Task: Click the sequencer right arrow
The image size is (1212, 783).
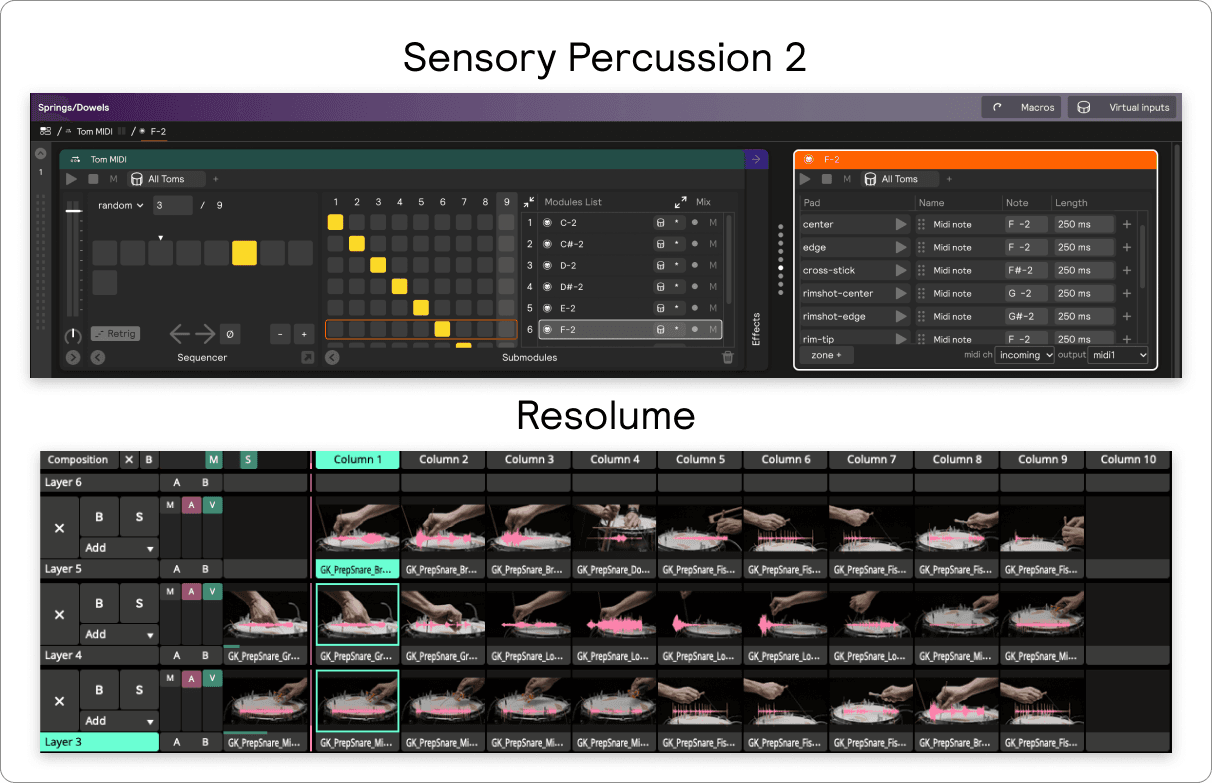Action: [205, 334]
